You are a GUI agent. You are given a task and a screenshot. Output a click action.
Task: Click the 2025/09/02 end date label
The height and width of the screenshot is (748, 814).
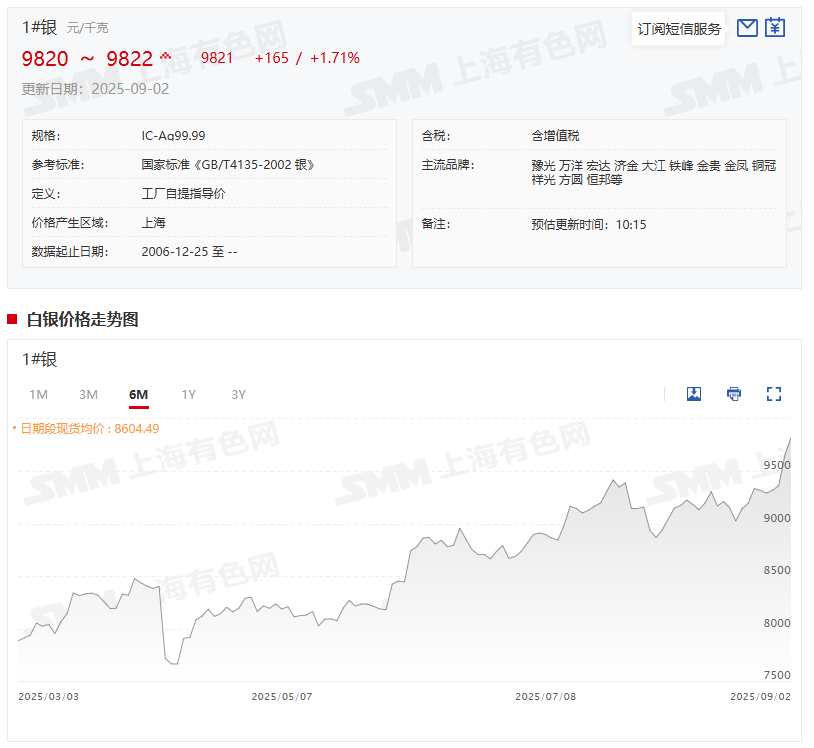pyautogui.click(x=760, y=696)
